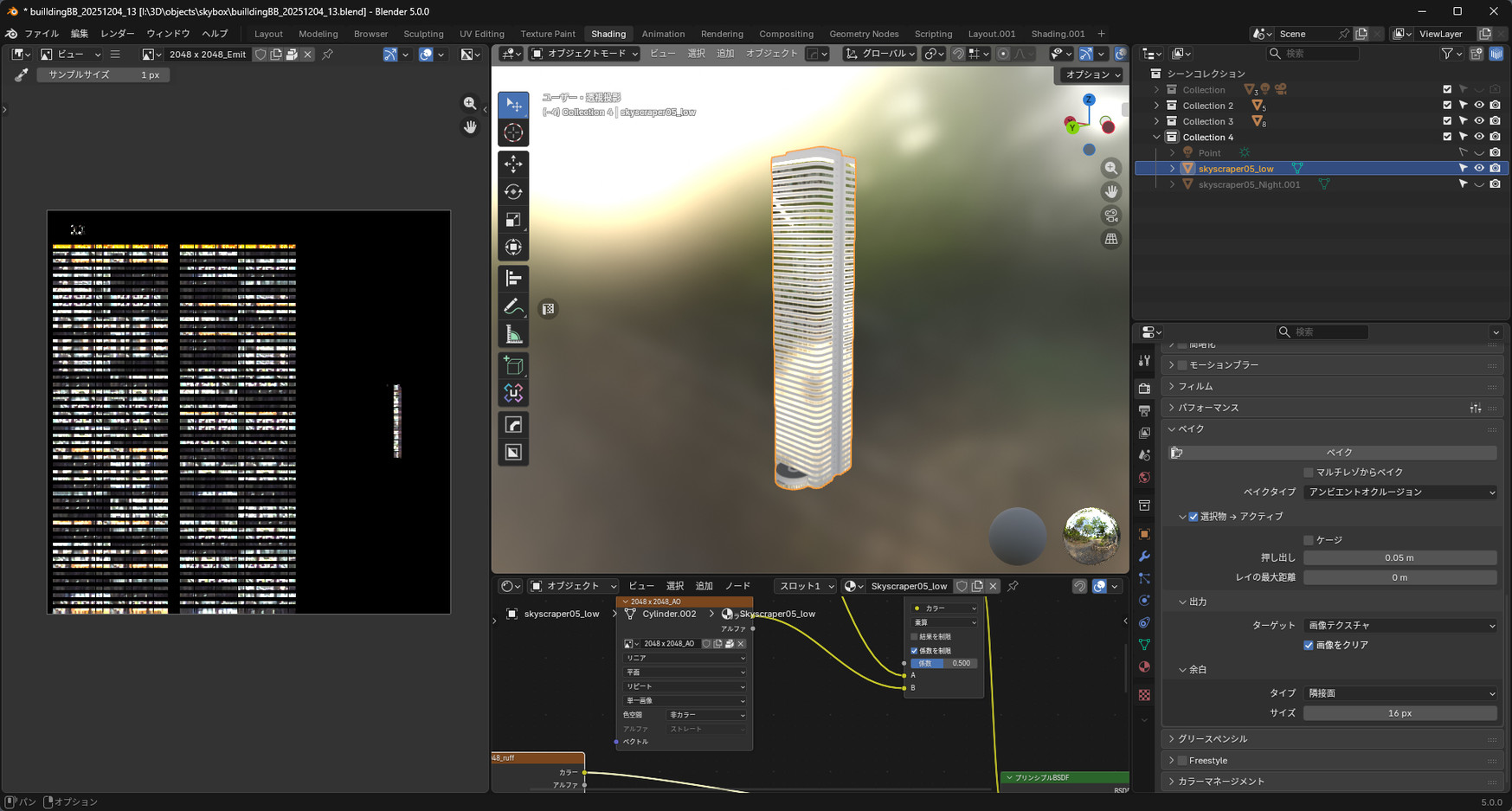The image size is (1512, 811).
Task: Enable the Cage (ケージ) checkbox
Action: coord(1309,540)
